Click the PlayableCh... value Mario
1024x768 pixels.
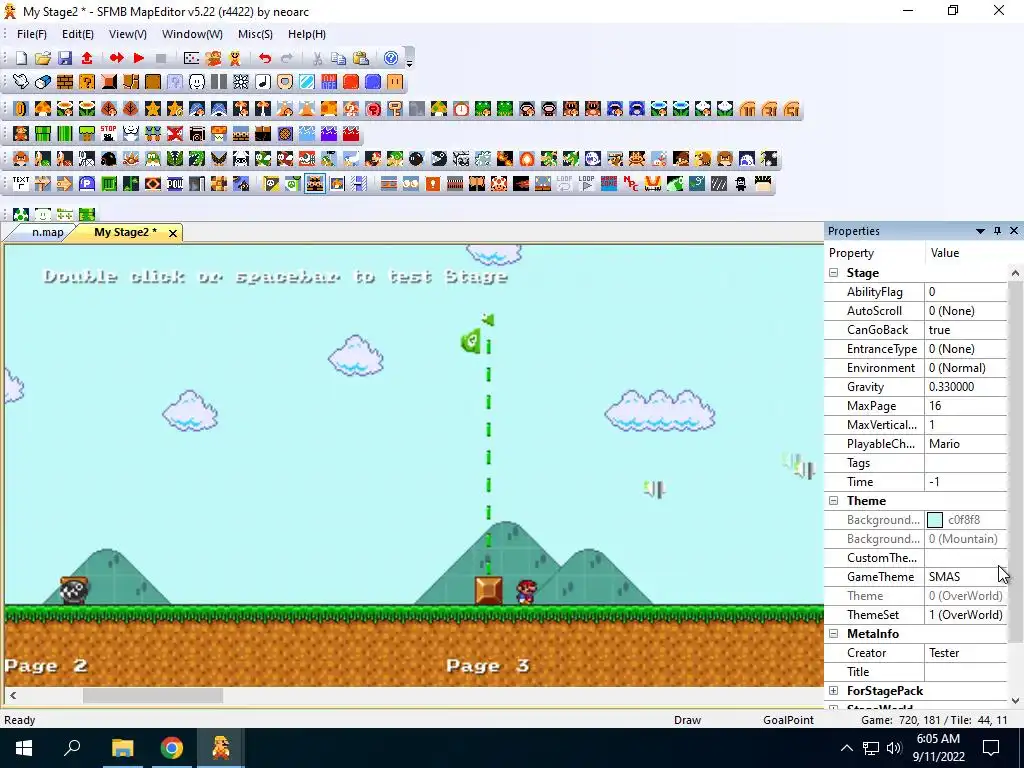click(966, 444)
